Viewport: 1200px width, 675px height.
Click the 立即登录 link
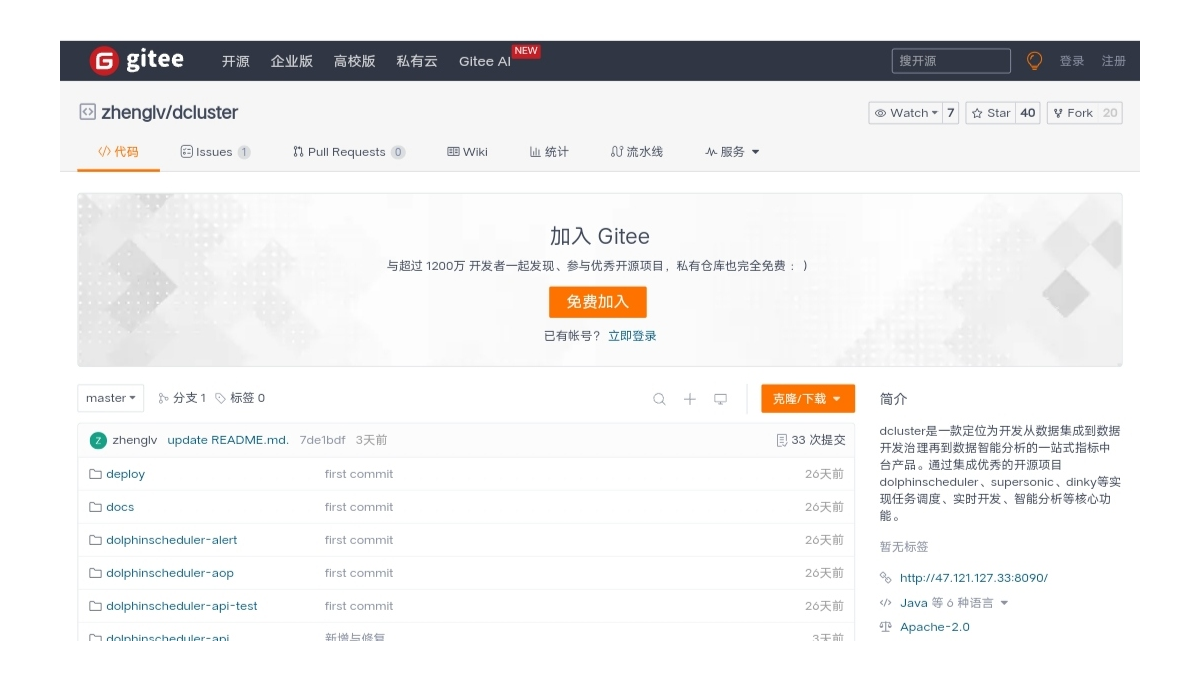coord(632,336)
